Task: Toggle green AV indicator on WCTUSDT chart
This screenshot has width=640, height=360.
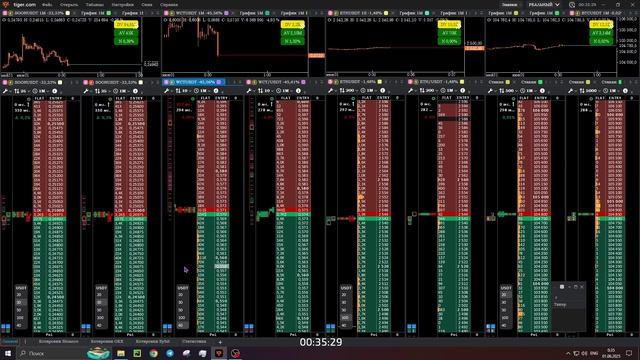Action: pyautogui.click(x=292, y=33)
